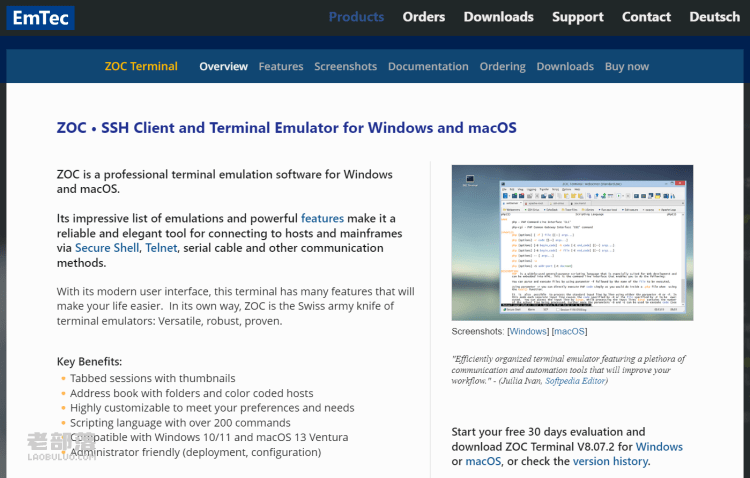Viewport: 750px width, 478px height.
Task: Select the Features tab
Action: (281, 67)
